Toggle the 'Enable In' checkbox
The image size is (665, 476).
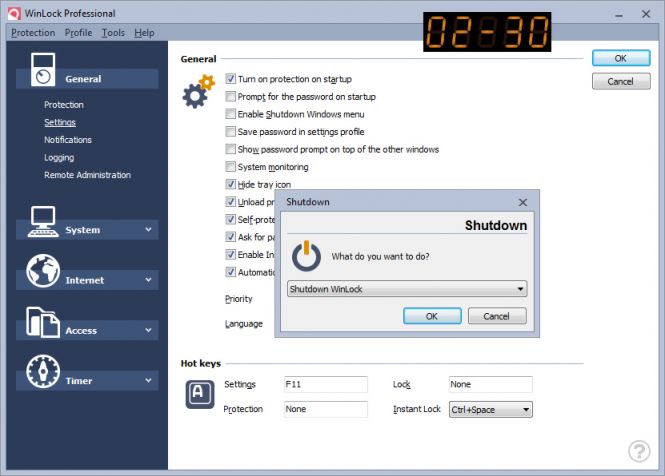click(230, 255)
